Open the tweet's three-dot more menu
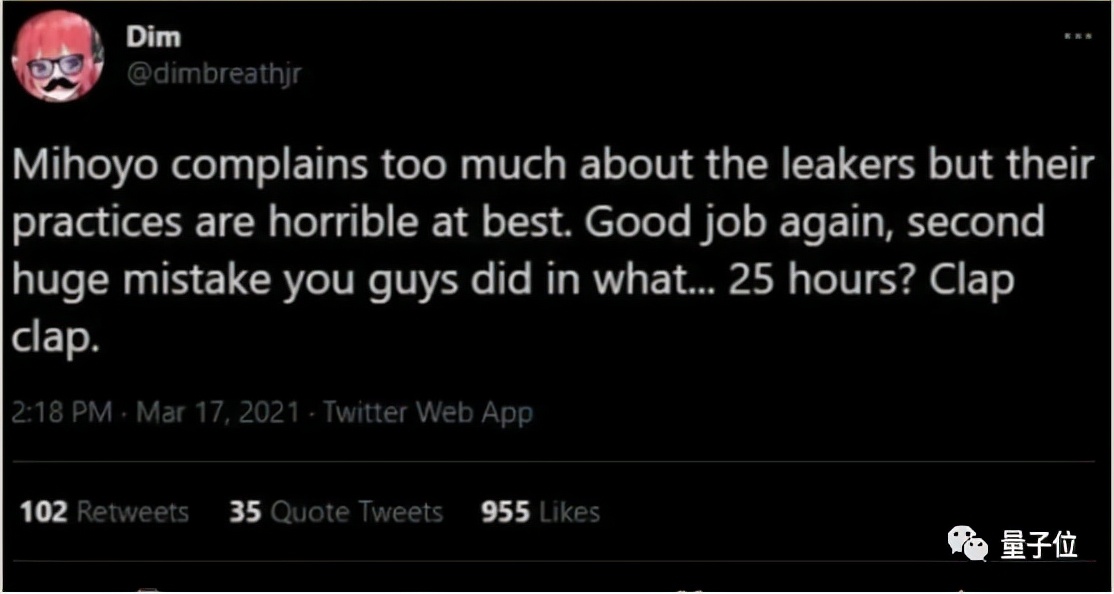This screenshot has width=1114, height=594. [x=1077, y=36]
